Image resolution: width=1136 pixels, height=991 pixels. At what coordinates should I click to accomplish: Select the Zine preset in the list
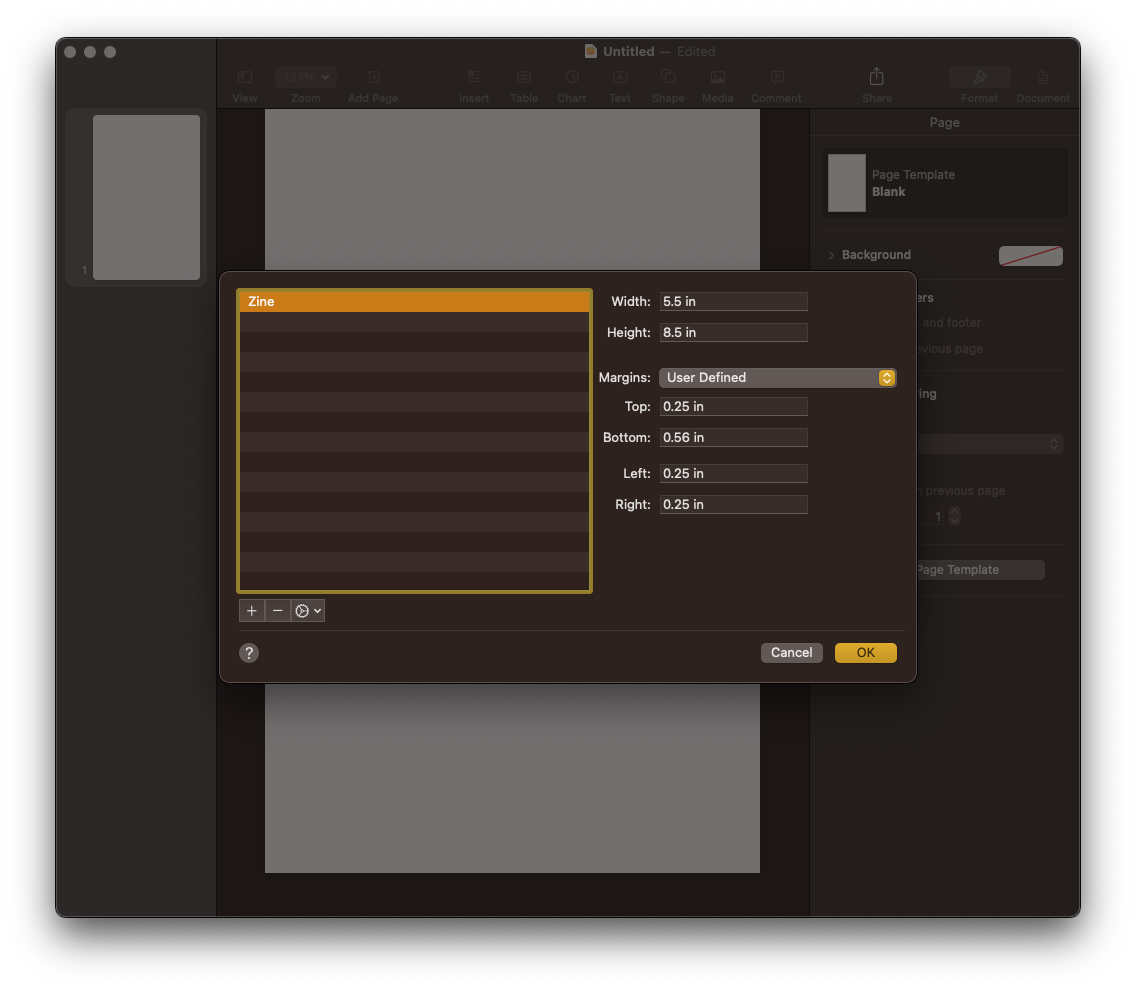point(413,300)
